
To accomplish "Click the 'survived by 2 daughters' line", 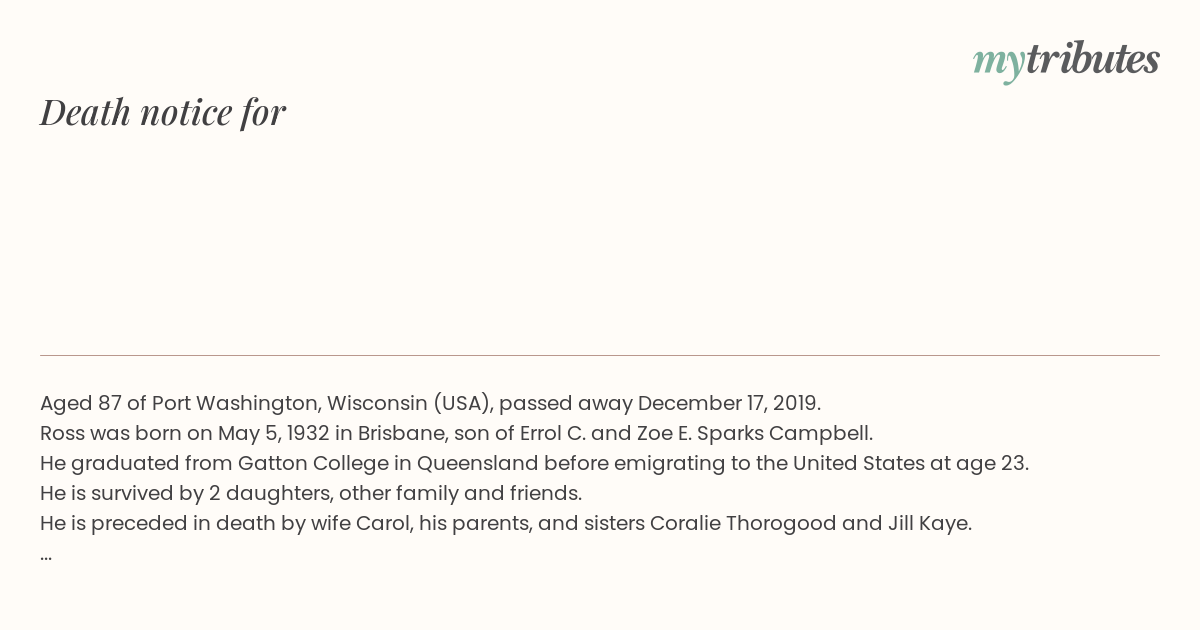I will click(311, 494).
